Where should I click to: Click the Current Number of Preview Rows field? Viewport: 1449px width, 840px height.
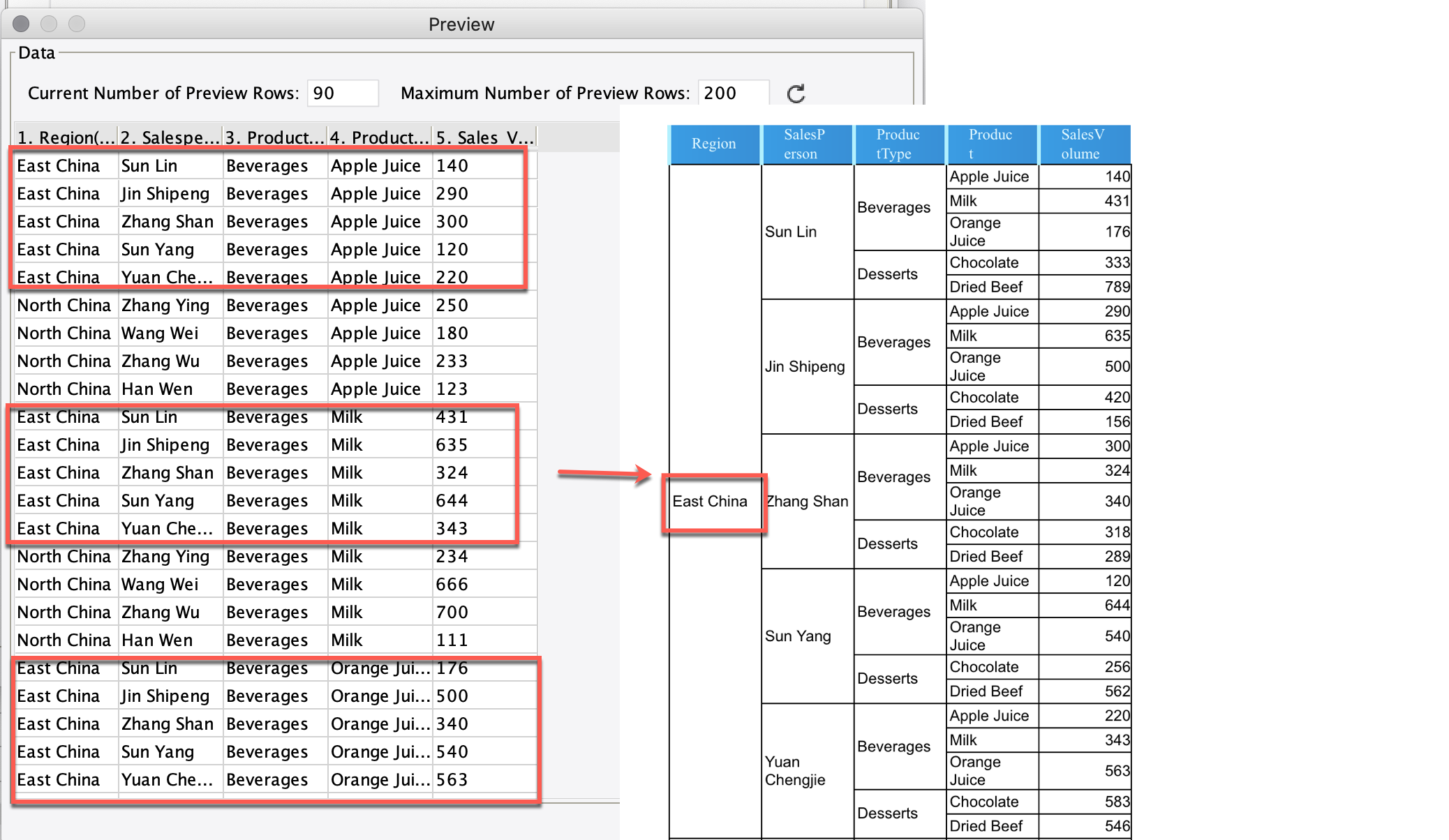click(x=343, y=93)
